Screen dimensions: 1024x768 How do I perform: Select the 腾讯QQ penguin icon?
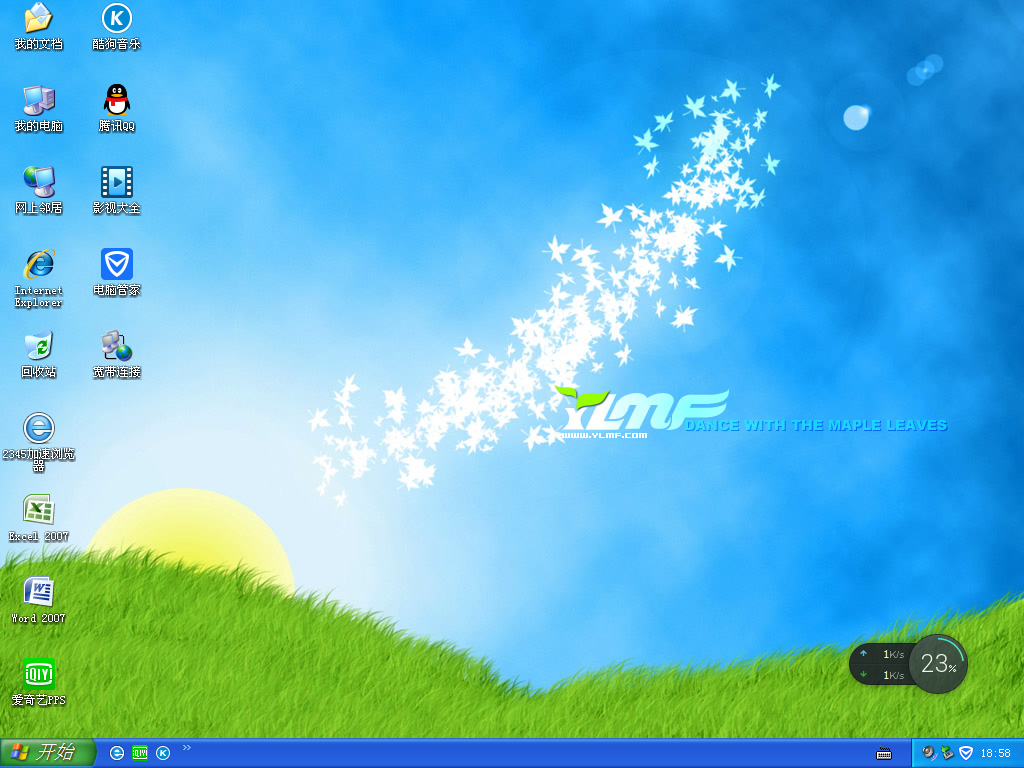[x=117, y=100]
